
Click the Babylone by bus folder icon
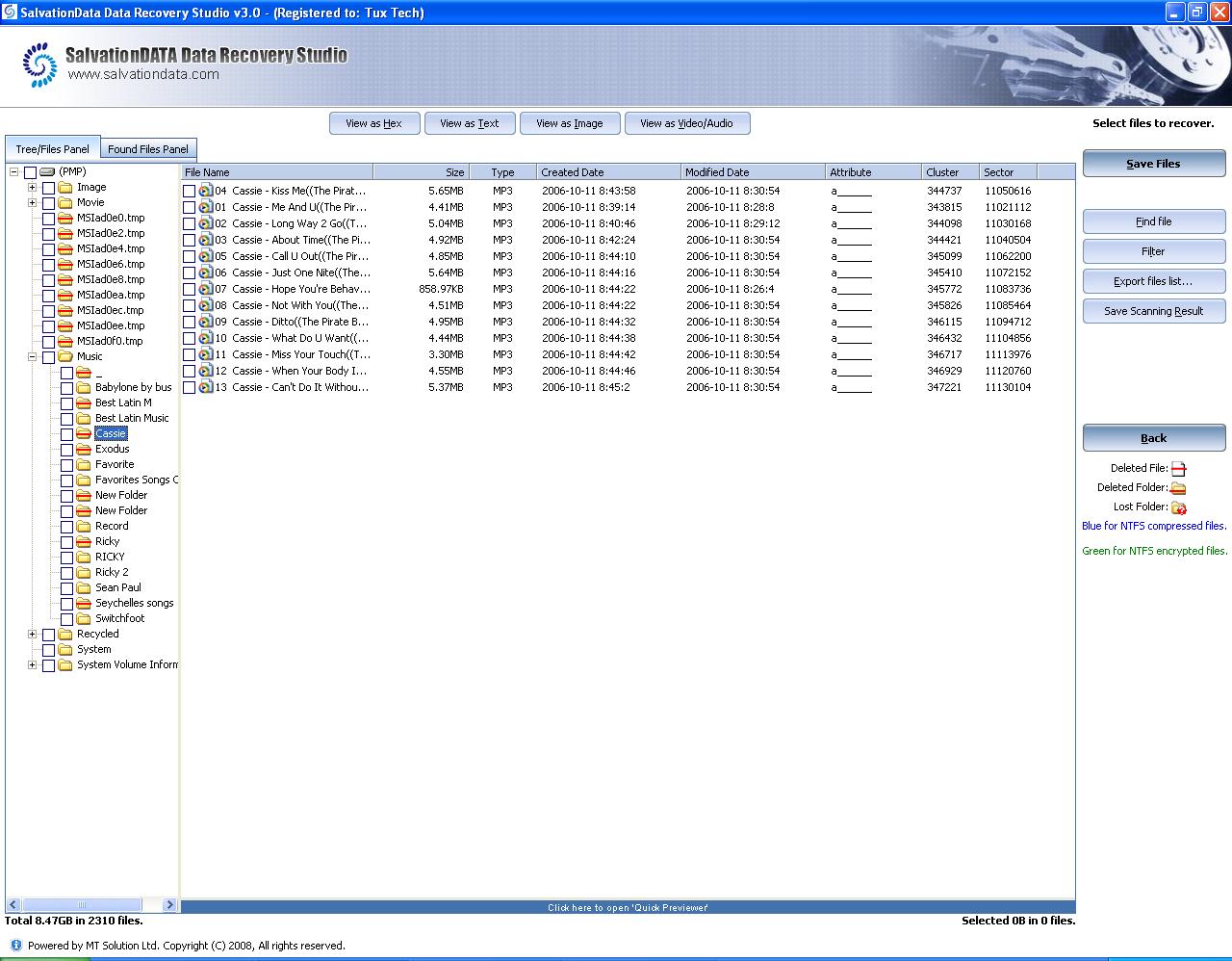coord(84,388)
